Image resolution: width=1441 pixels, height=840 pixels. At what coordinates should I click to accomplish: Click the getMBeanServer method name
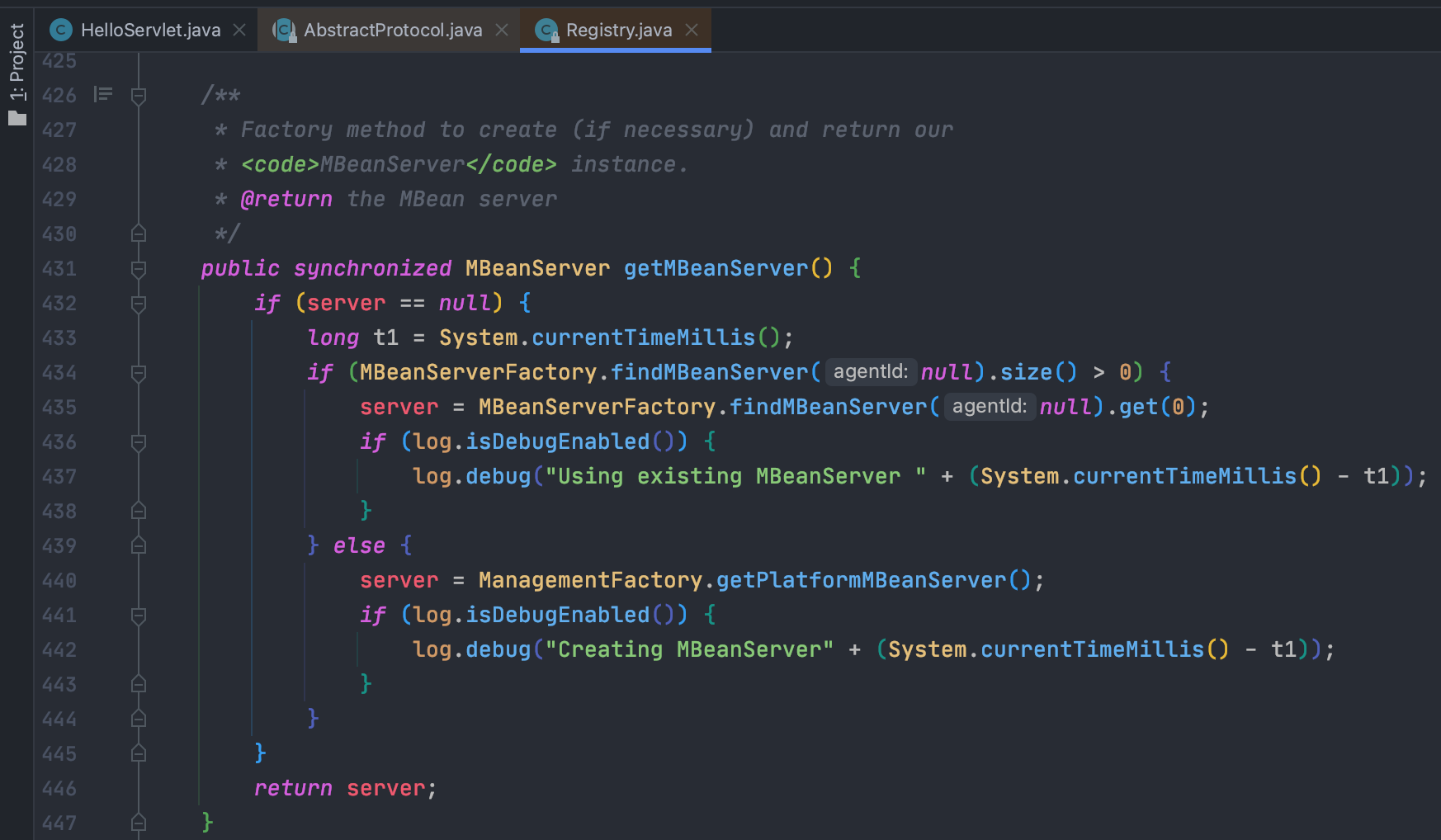[716, 269]
